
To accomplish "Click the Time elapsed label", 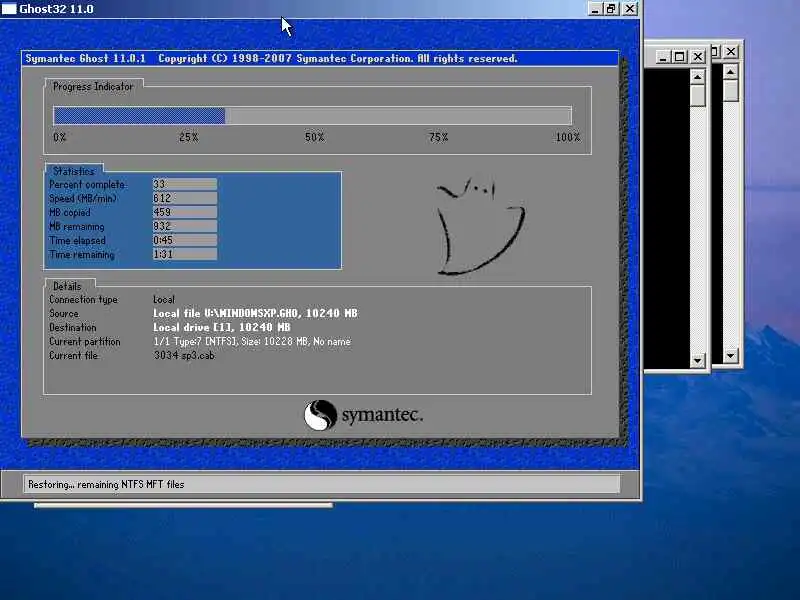I will [x=78, y=240].
